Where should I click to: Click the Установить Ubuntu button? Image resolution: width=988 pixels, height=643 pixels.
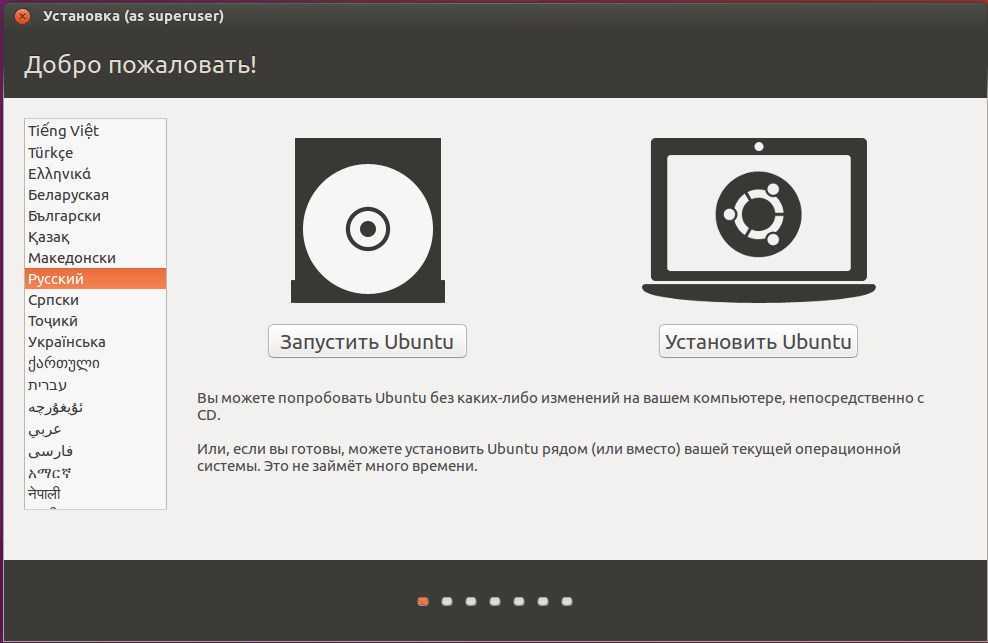(x=758, y=342)
